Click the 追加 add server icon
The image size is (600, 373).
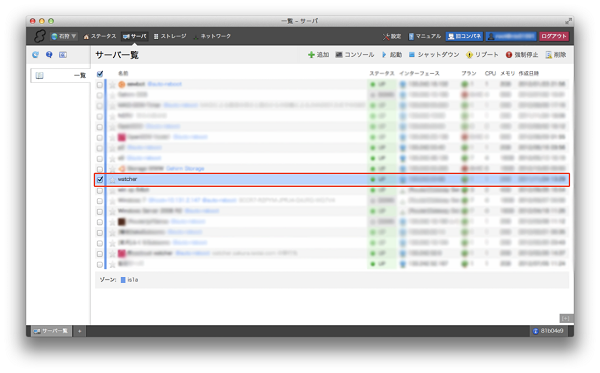coord(311,55)
